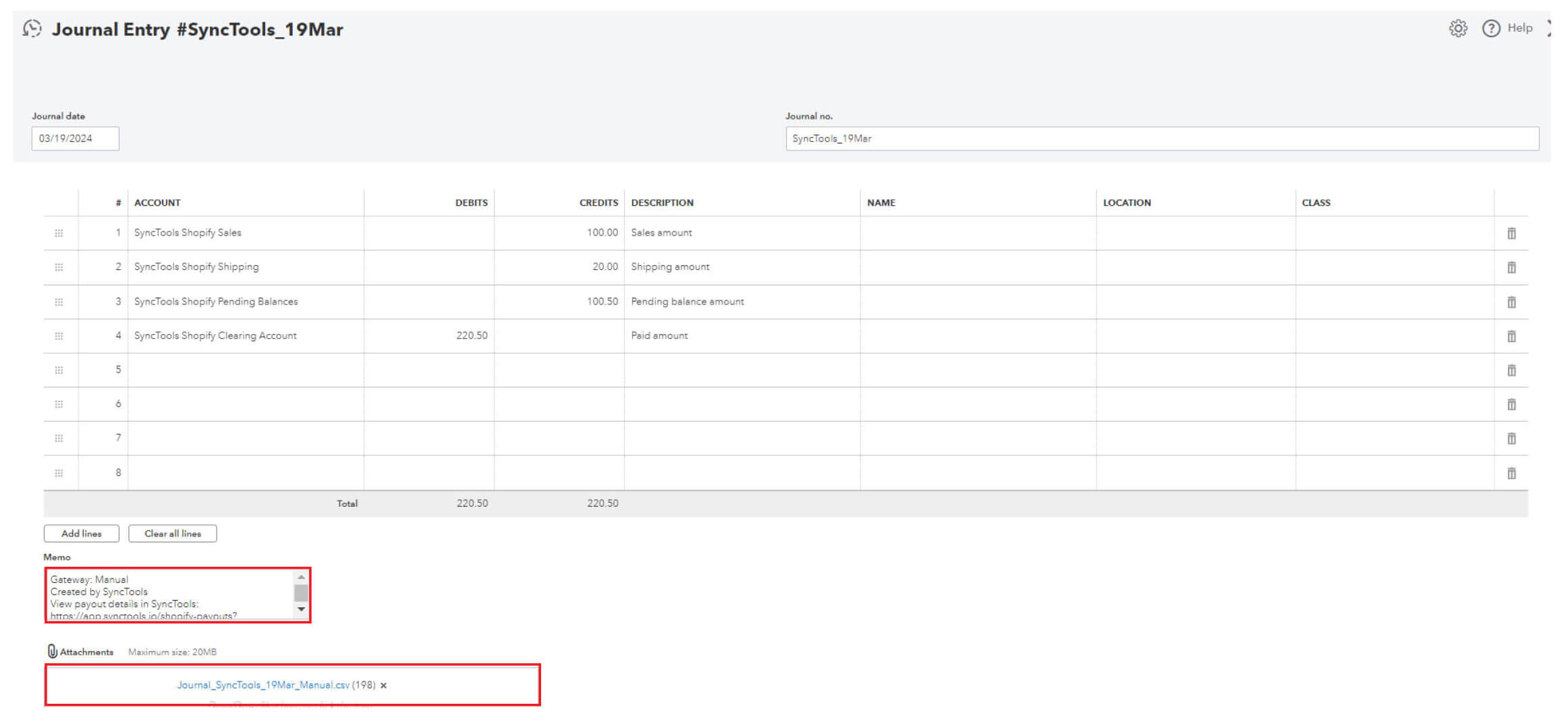Click credit amount 20.00
The width and height of the screenshot is (1568, 722).
click(605, 267)
